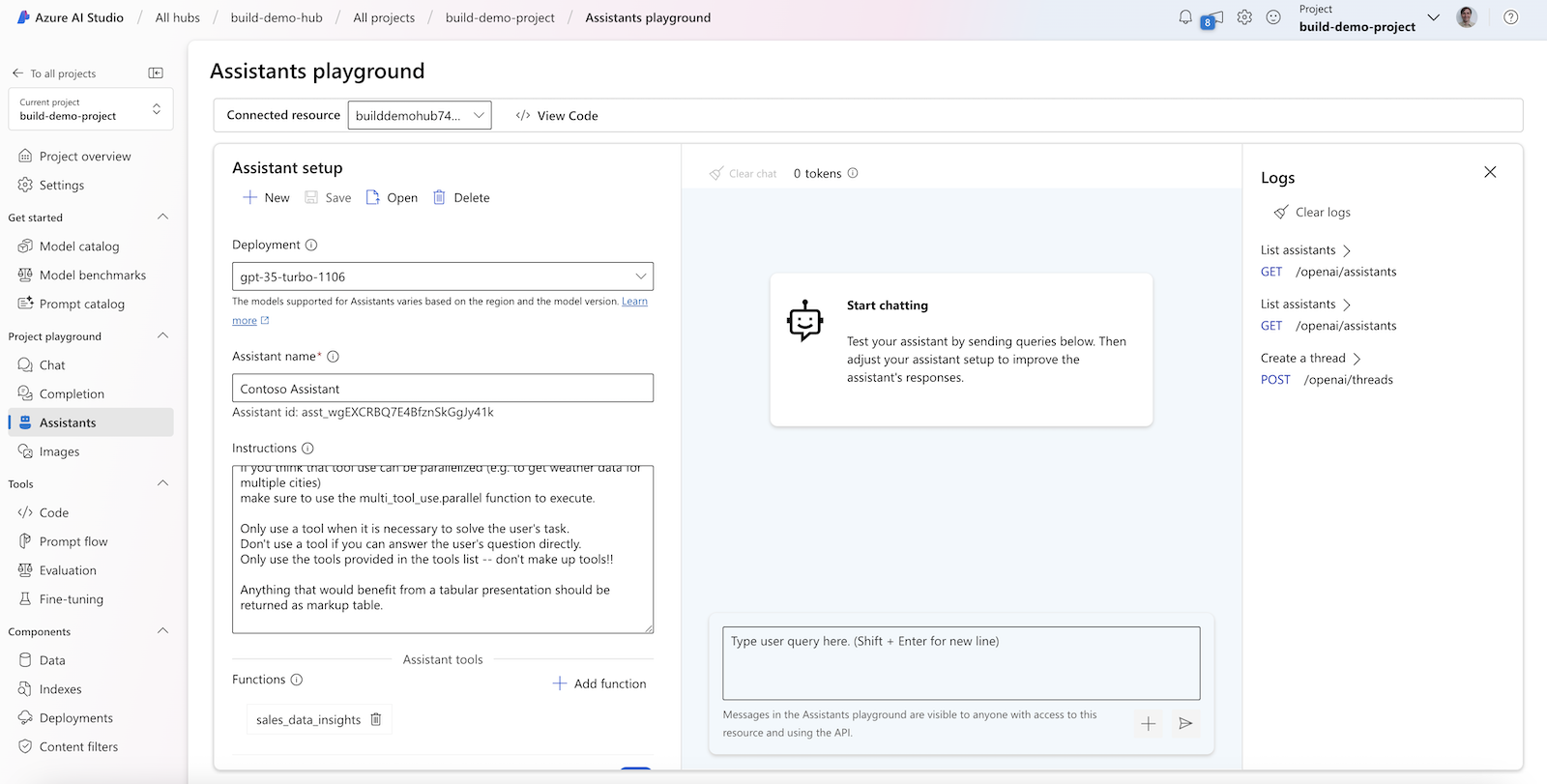The width and height of the screenshot is (1547, 784).
Task: Open the announcements megaphone icon with badge
Action: coord(1211,19)
